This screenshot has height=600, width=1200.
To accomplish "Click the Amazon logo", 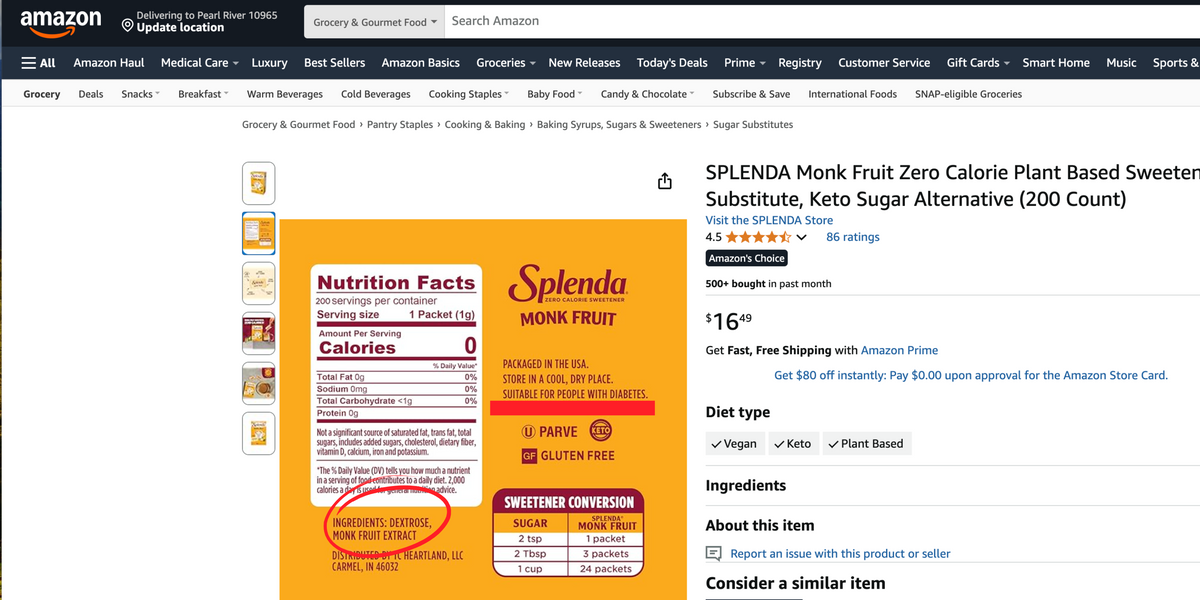I will pyautogui.click(x=60, y=21).
